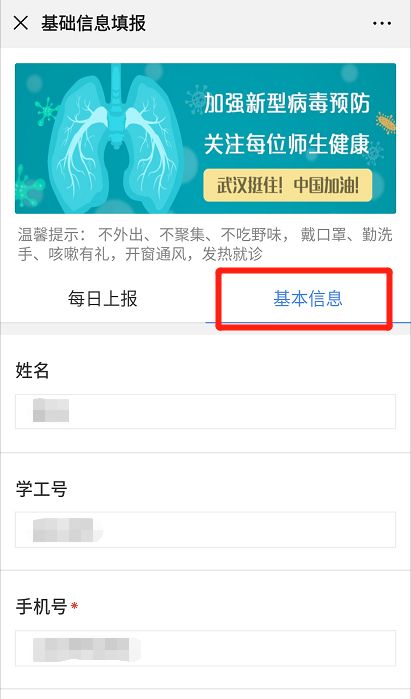
Task: Close the page with the X icon
Action: tap(21, 23)
